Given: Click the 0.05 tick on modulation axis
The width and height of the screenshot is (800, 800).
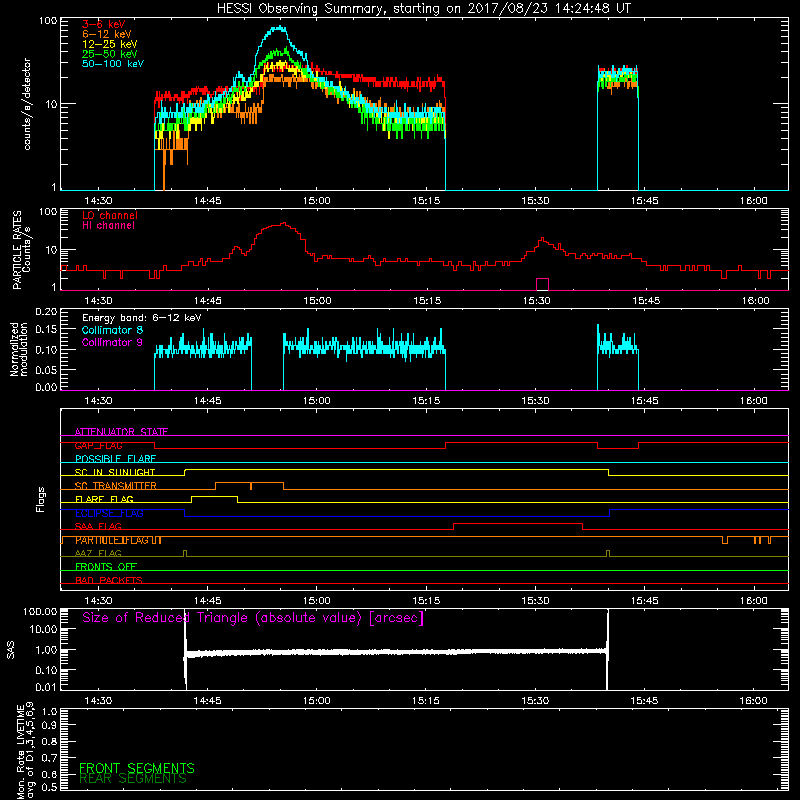Looking at the screenshot, I should click(46, 369).
